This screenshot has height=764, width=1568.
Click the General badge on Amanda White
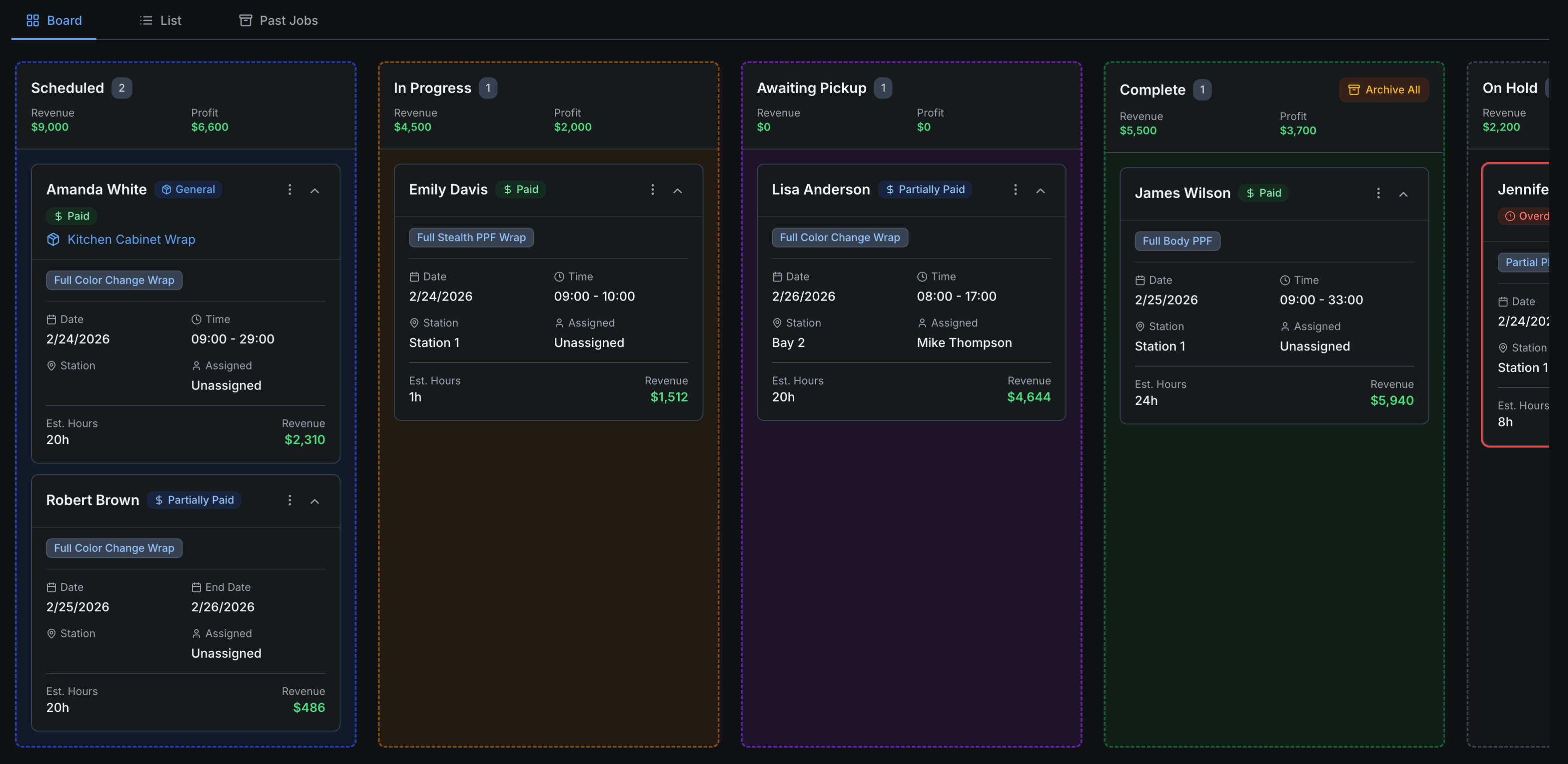coord(188,190)
